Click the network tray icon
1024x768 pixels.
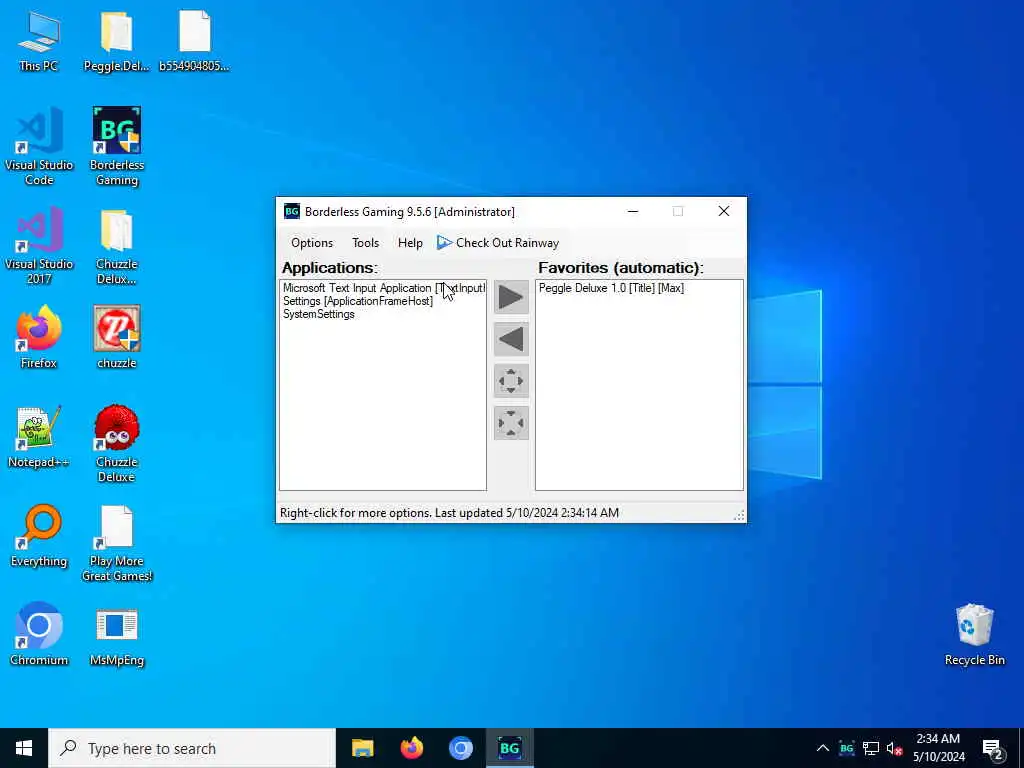[x=871, y=748]
